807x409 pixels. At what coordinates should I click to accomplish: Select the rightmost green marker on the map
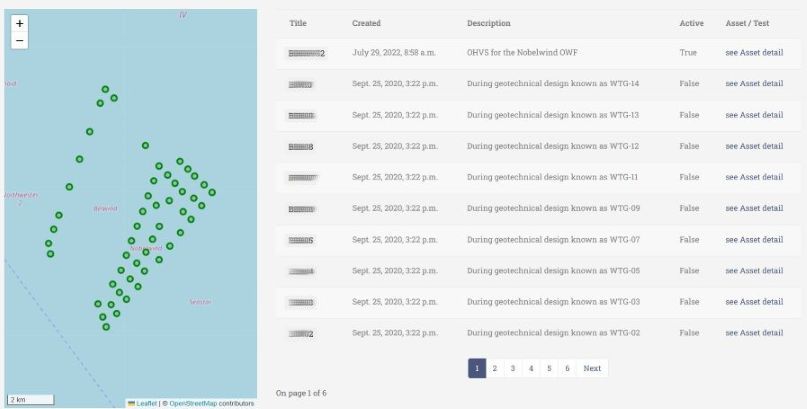[212, 192]
